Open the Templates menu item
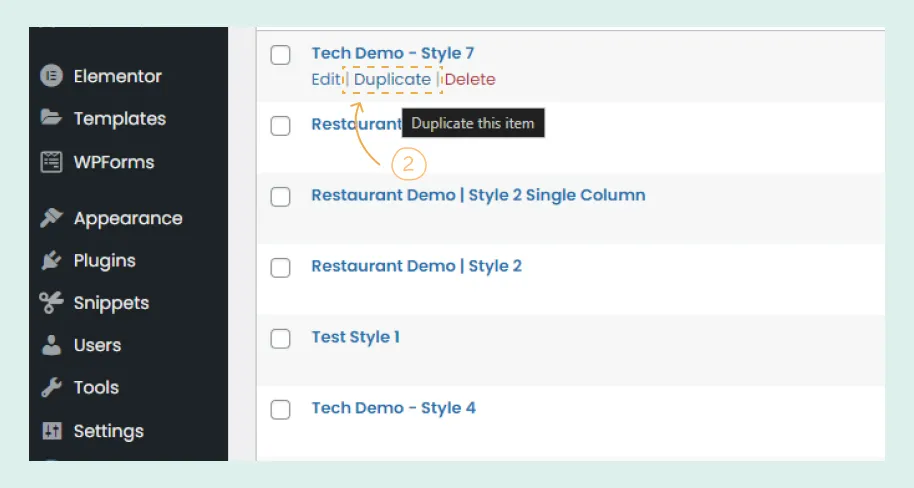The width and height of the screenshot is (914, 488). (x=119, y=118)
